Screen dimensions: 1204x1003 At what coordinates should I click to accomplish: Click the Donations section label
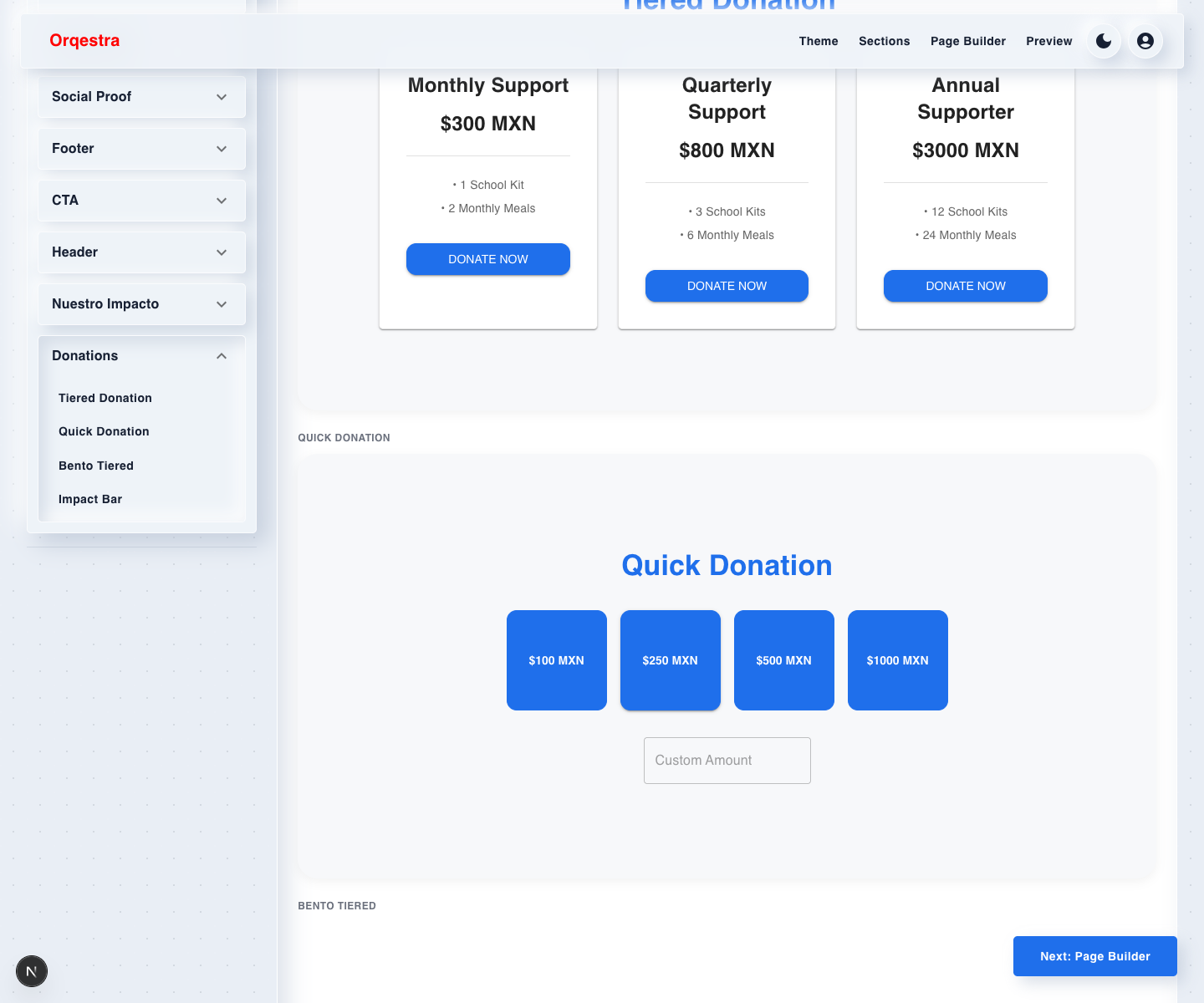coord(85,356)
